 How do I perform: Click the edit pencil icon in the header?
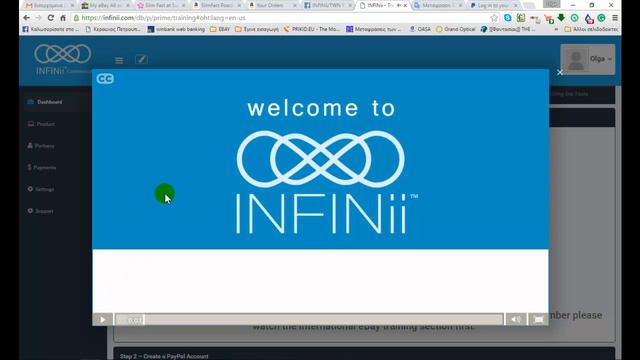click(x=141, y=59)
